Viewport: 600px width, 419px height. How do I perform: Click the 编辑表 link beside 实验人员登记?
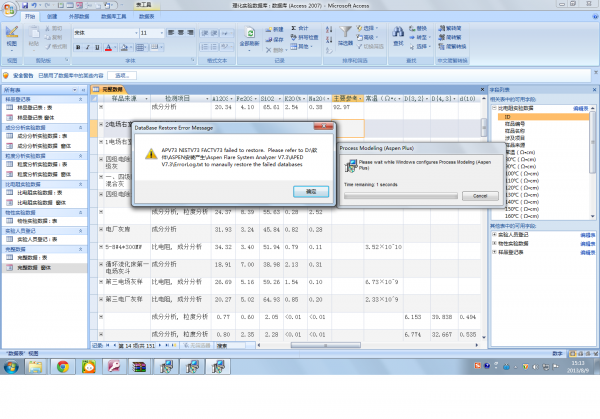[587, 235]
